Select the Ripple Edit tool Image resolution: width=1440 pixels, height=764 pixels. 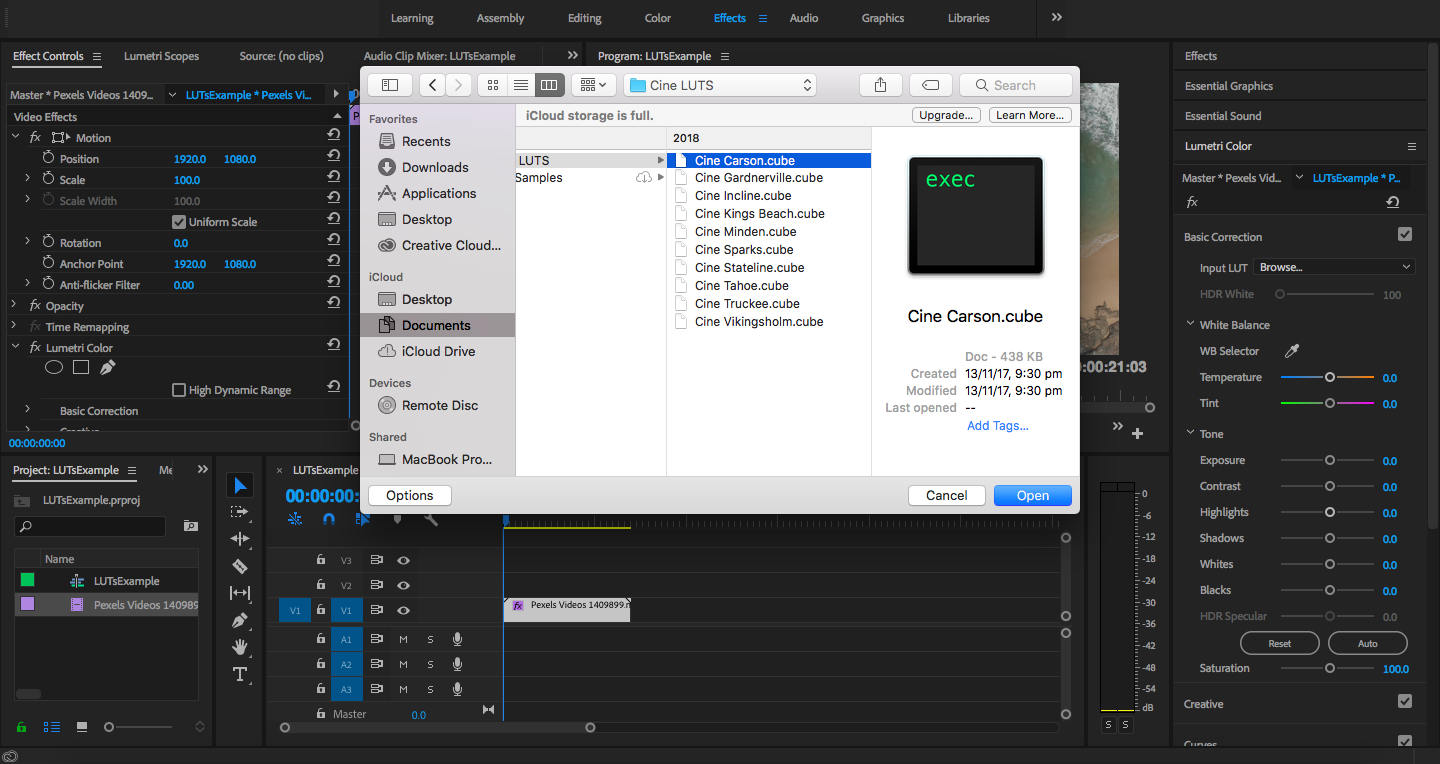click(240, 539)
